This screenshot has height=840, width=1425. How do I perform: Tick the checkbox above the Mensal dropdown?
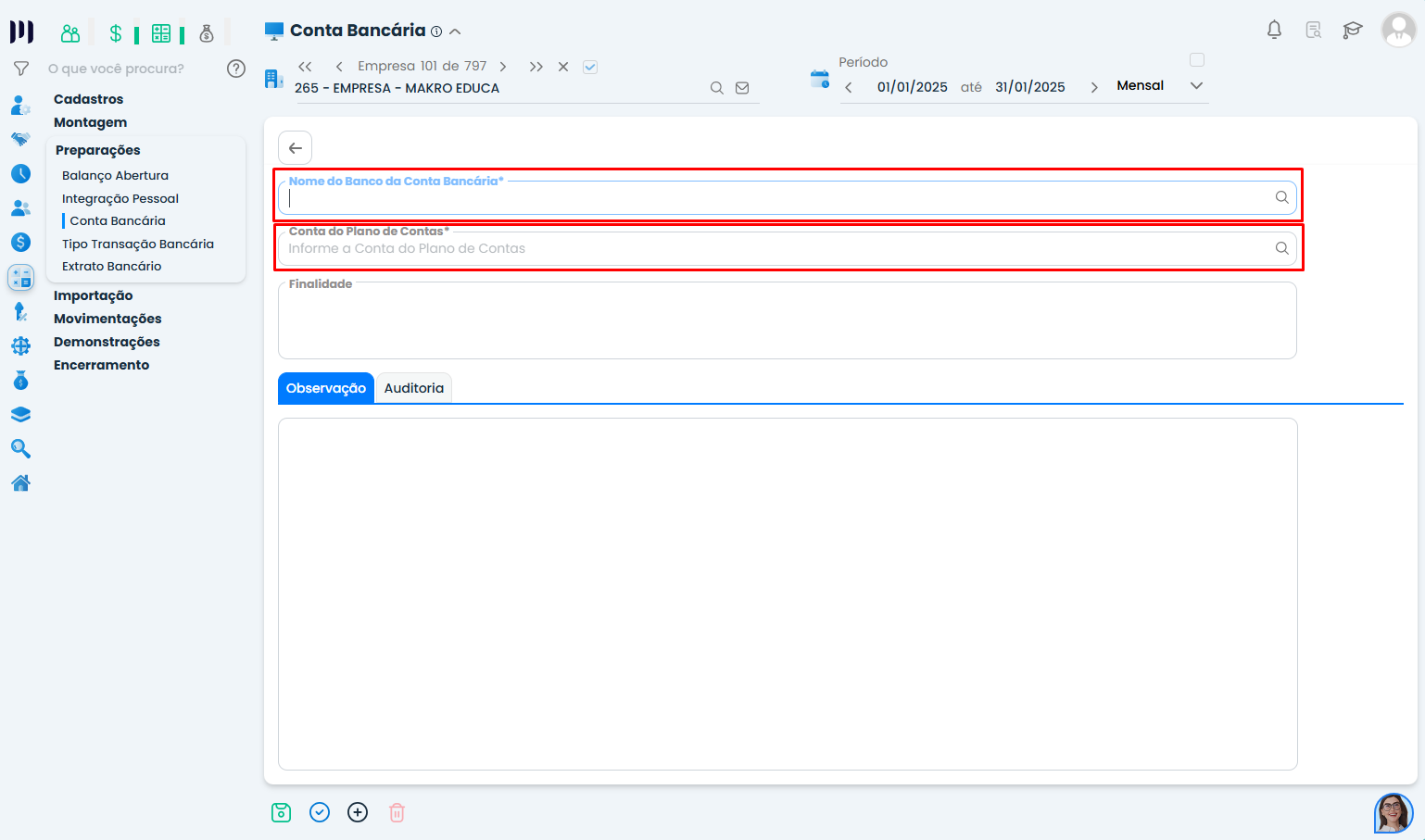pos(1197,60)
